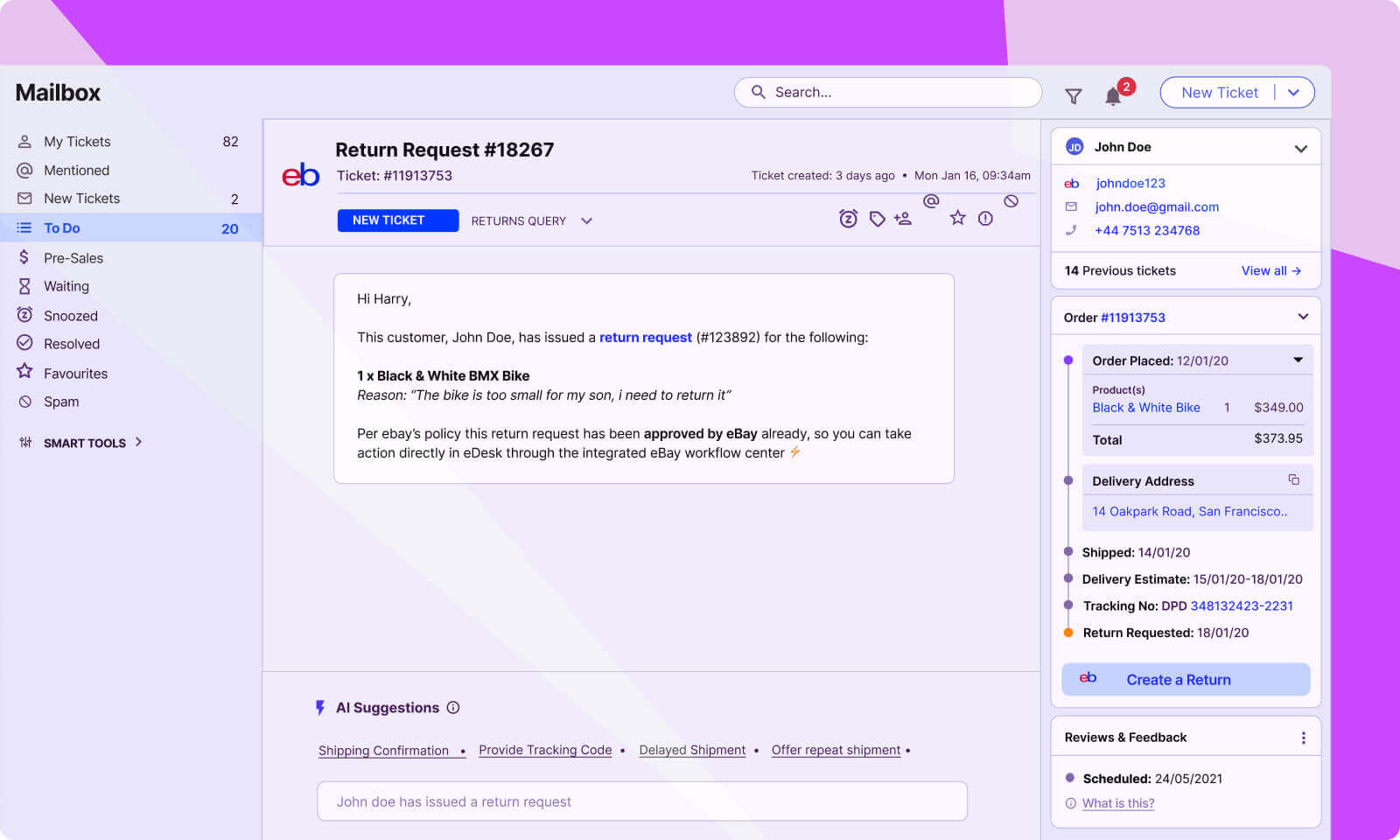1400x840 pixels.
Task: Expand the Returns Query dropdown
Action: tap(586, 221)
